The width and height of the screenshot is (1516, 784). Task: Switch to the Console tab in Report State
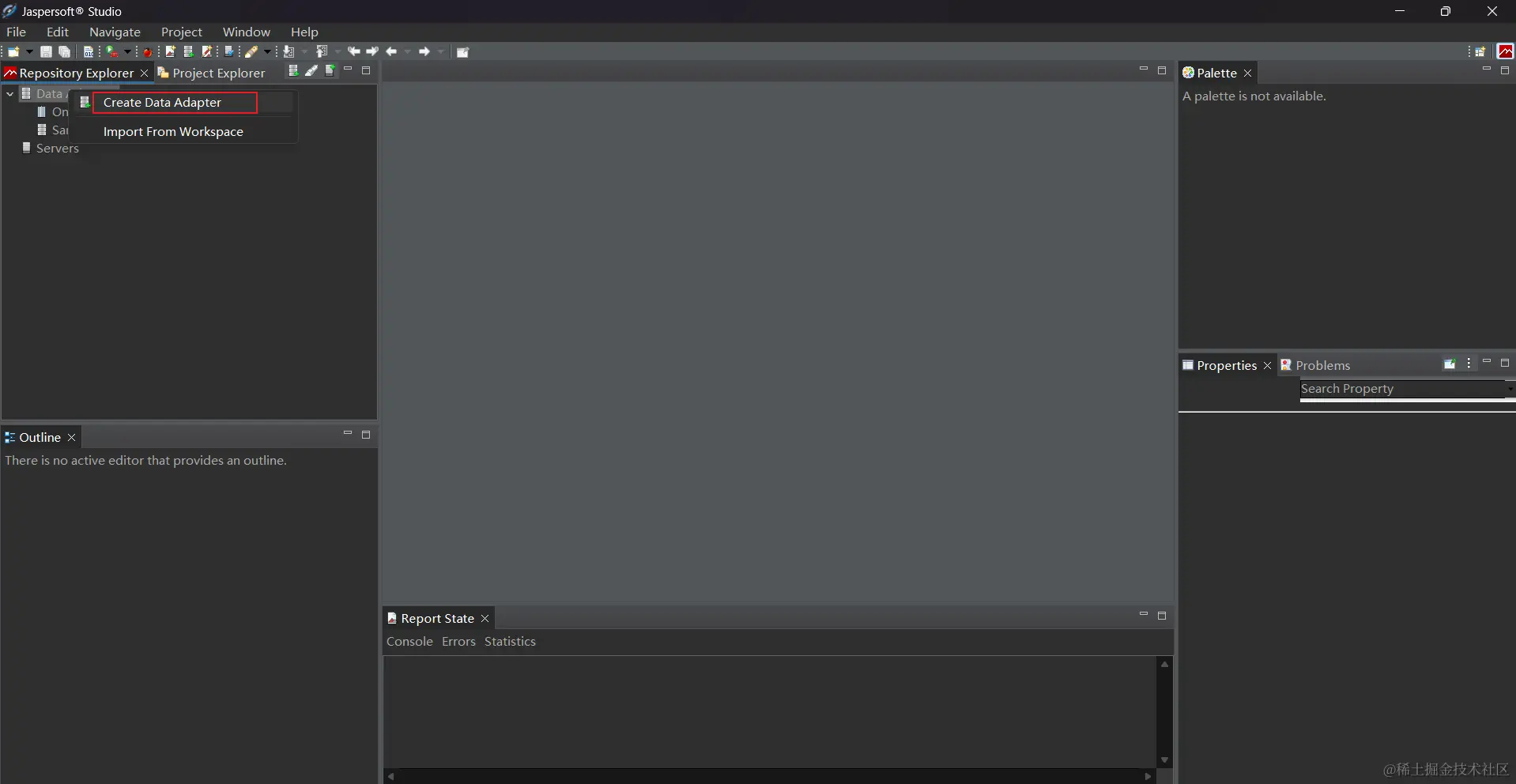click(x=409, y=642)
